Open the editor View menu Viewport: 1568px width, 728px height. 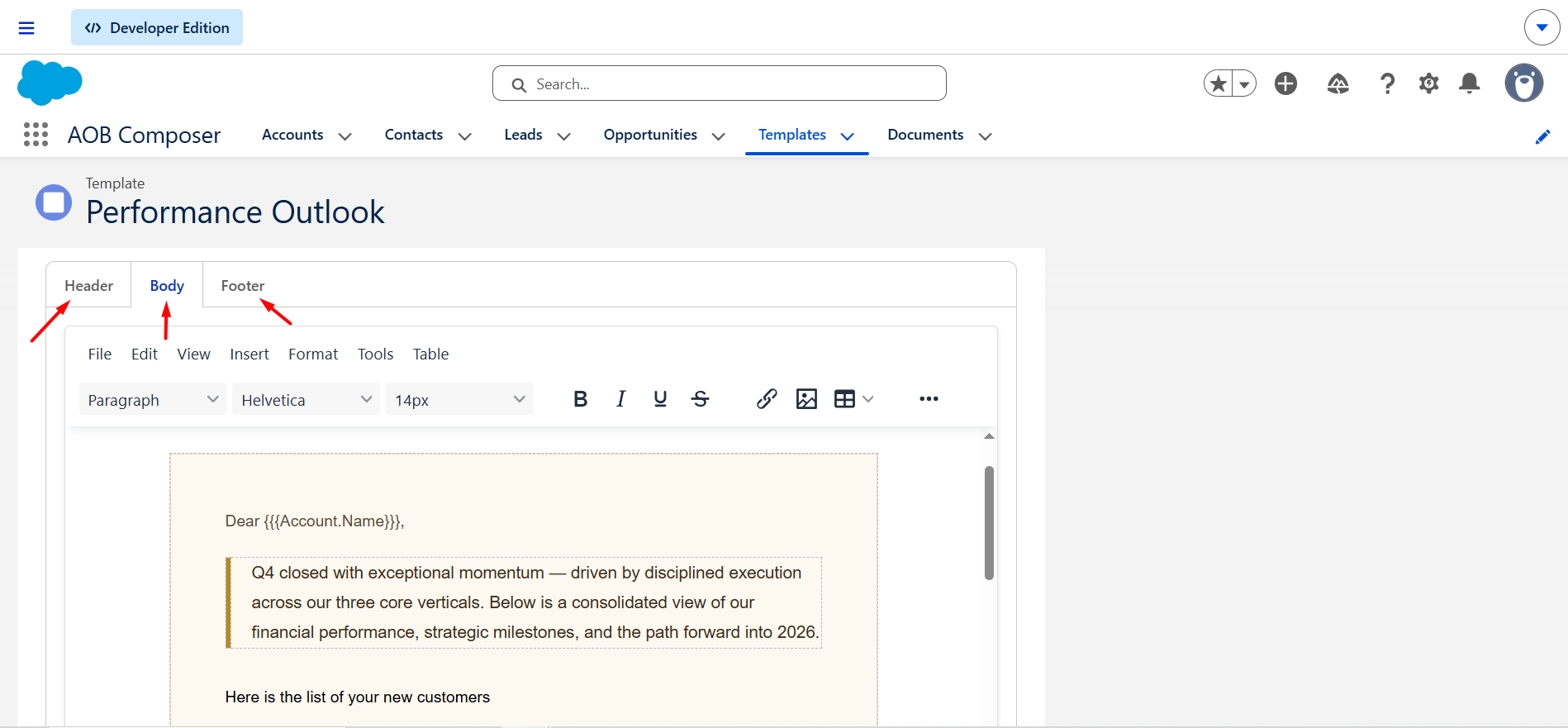coord(193,354)
